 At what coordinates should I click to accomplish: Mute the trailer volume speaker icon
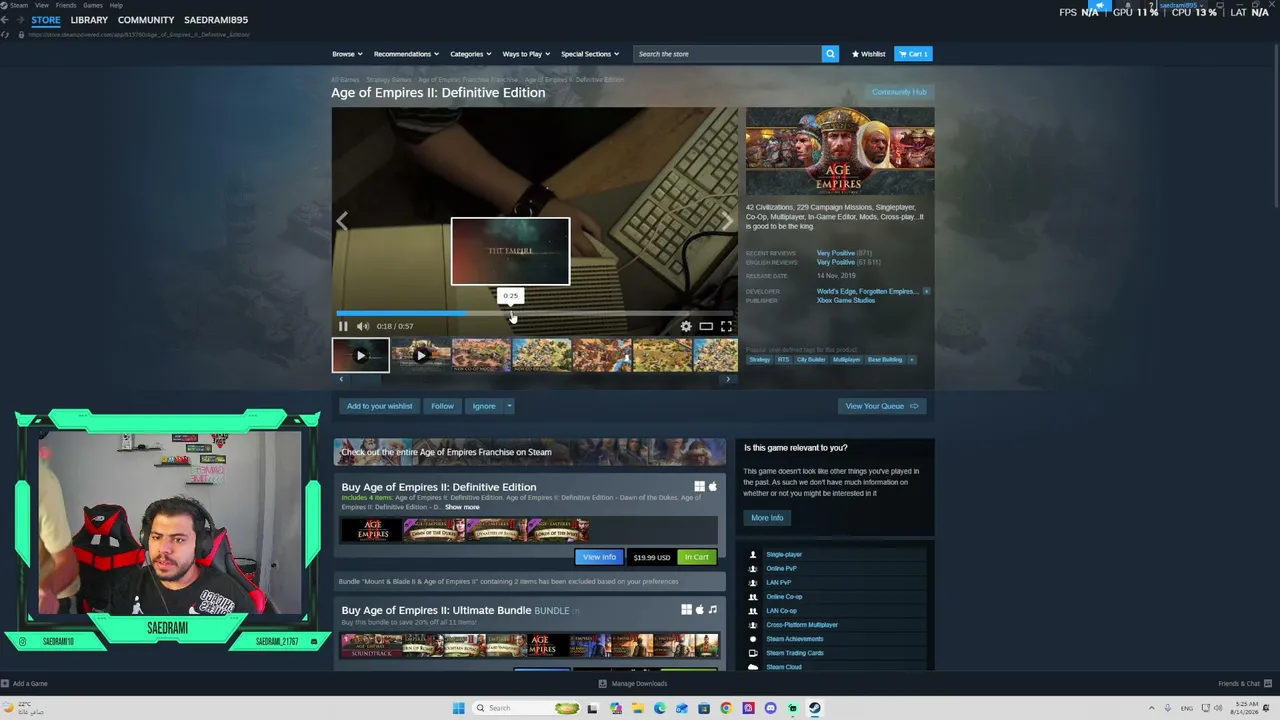pyautogui.click(x=363, y=326)
